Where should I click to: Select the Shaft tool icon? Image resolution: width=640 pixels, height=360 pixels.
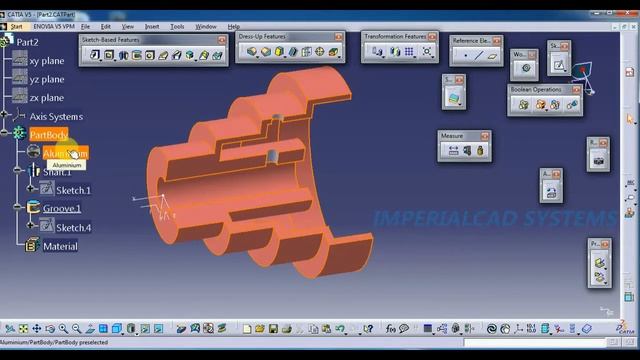click(x=123, y=55)
